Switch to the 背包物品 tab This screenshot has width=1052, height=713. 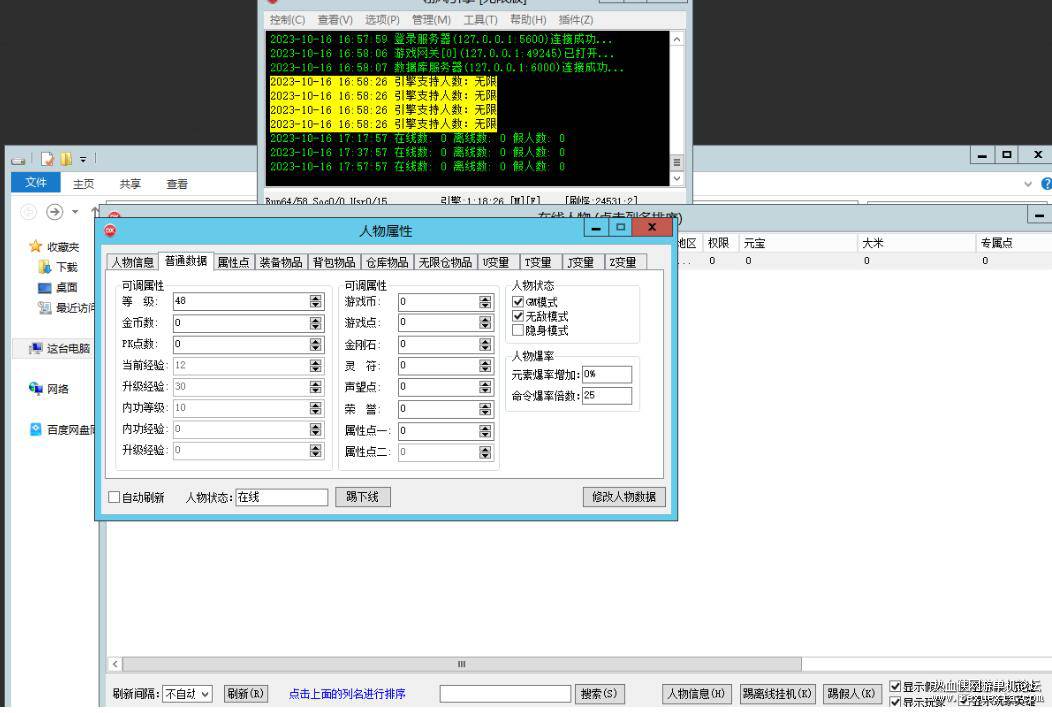point(334,262)
